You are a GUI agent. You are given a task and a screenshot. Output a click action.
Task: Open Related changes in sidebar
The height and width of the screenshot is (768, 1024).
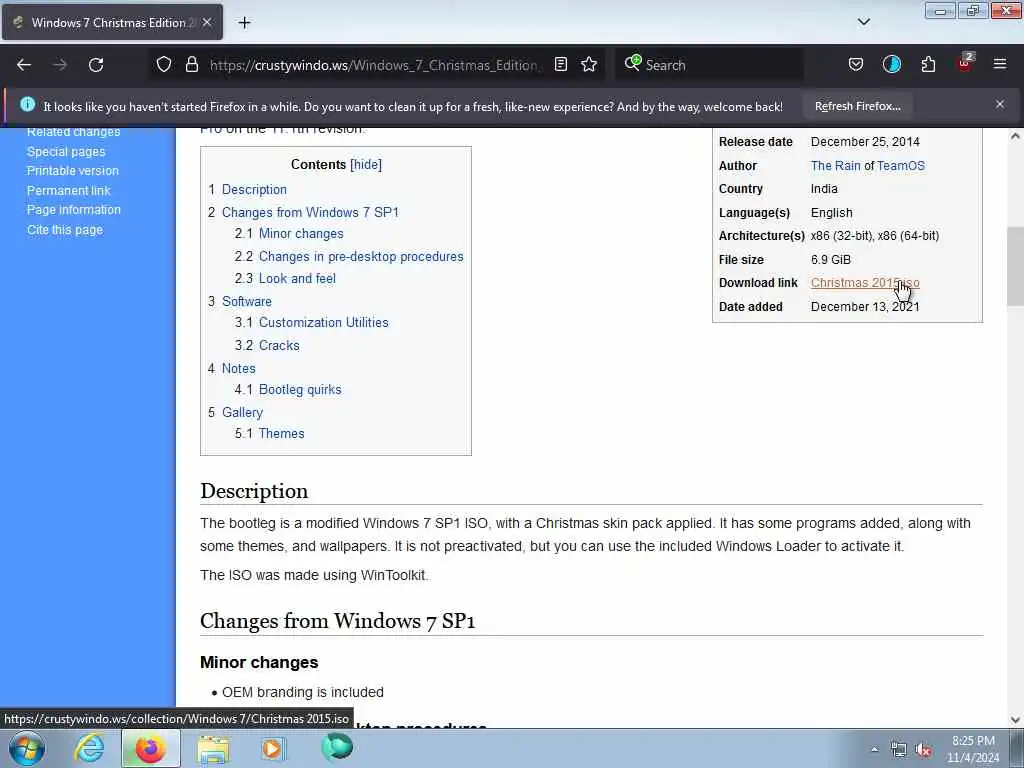(73, 132)
